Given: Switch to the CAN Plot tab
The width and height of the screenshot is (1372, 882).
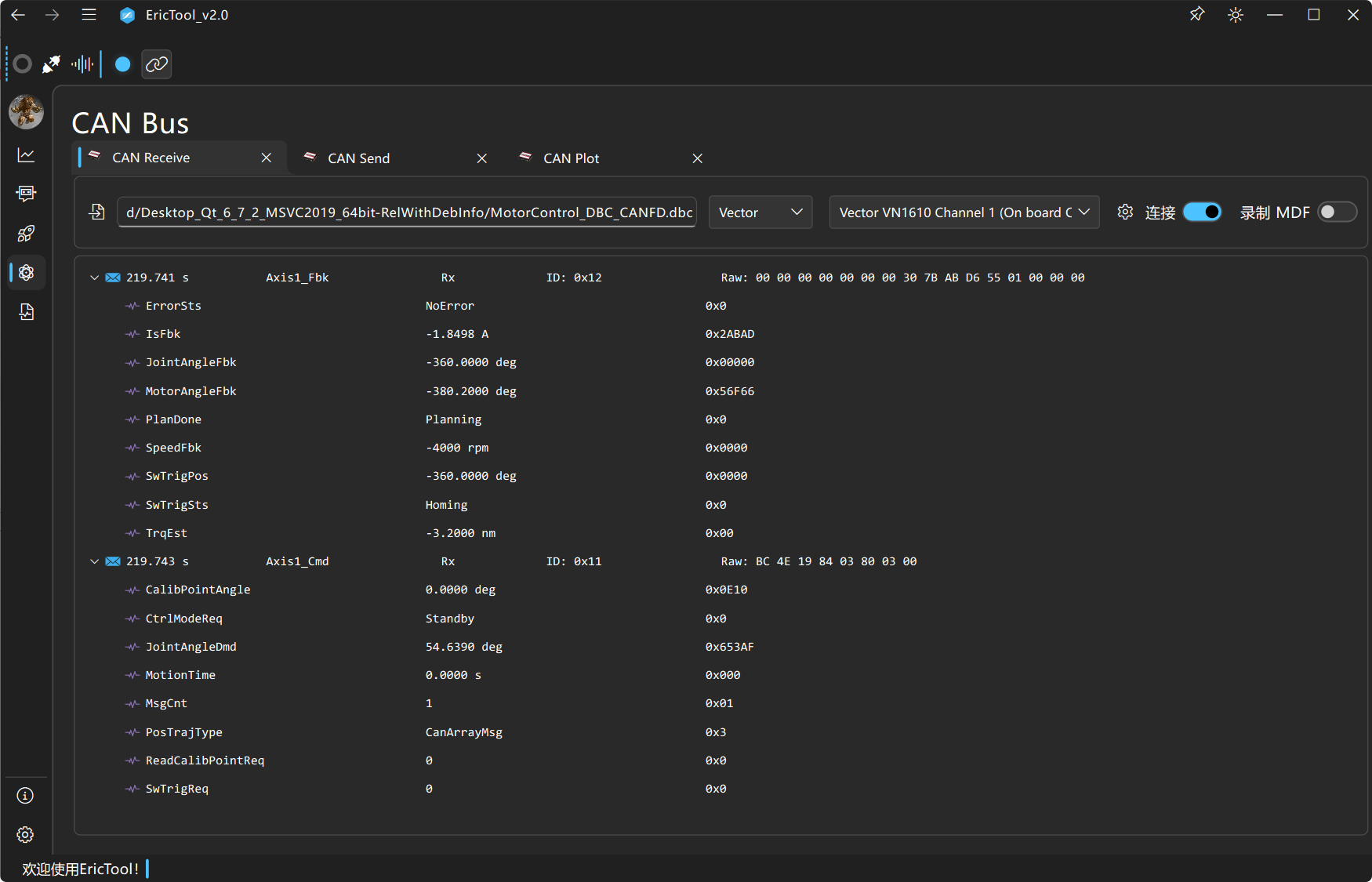Looking at the screenshot, I should 571,158.
